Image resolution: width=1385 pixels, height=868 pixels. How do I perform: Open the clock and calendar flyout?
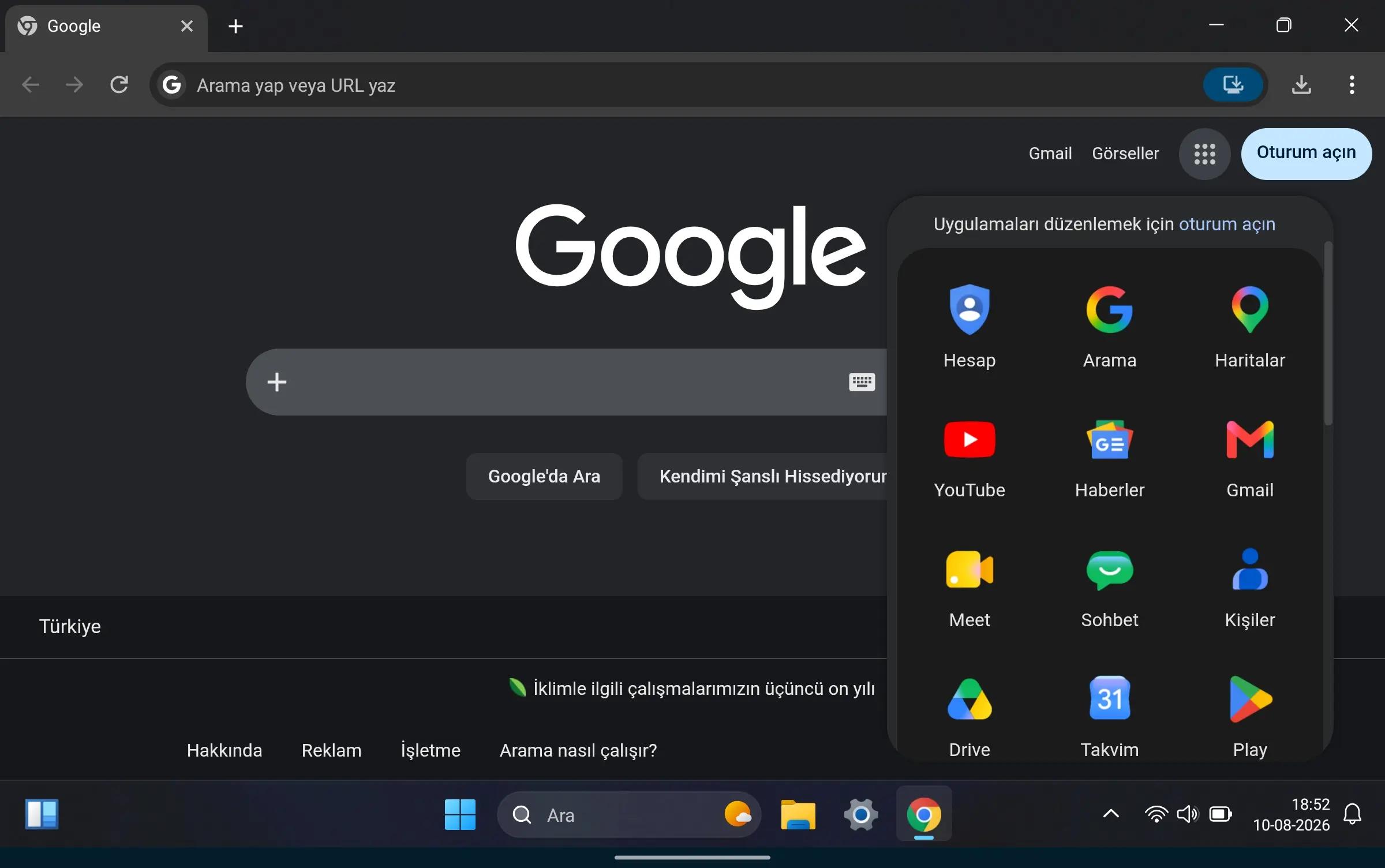coord(1291,814)
